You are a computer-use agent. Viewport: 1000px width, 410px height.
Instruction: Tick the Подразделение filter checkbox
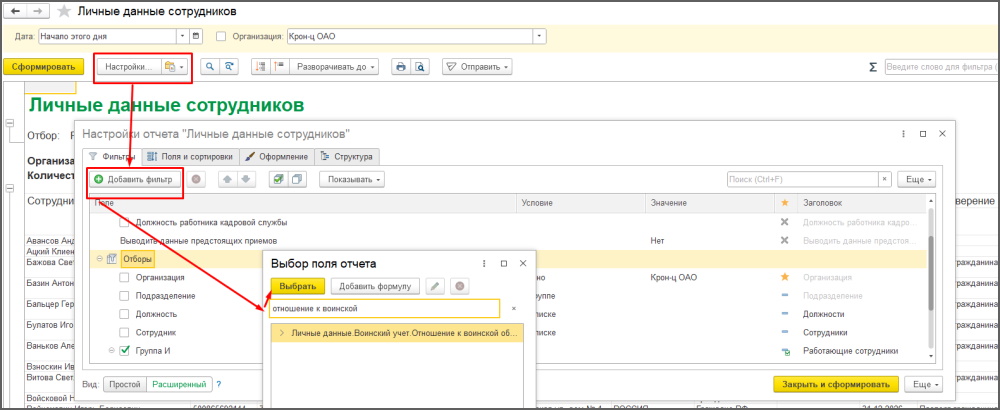124,296
